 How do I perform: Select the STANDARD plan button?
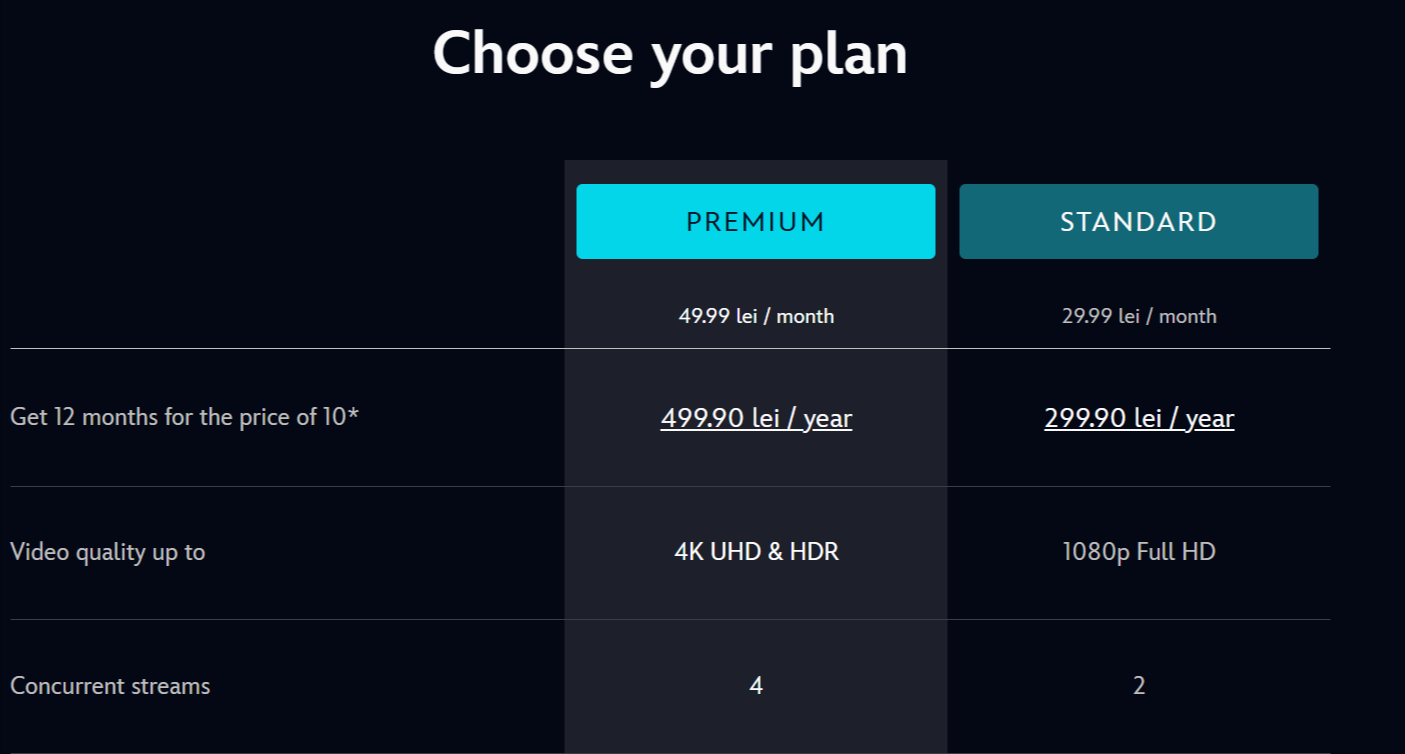pos(1139,221)
